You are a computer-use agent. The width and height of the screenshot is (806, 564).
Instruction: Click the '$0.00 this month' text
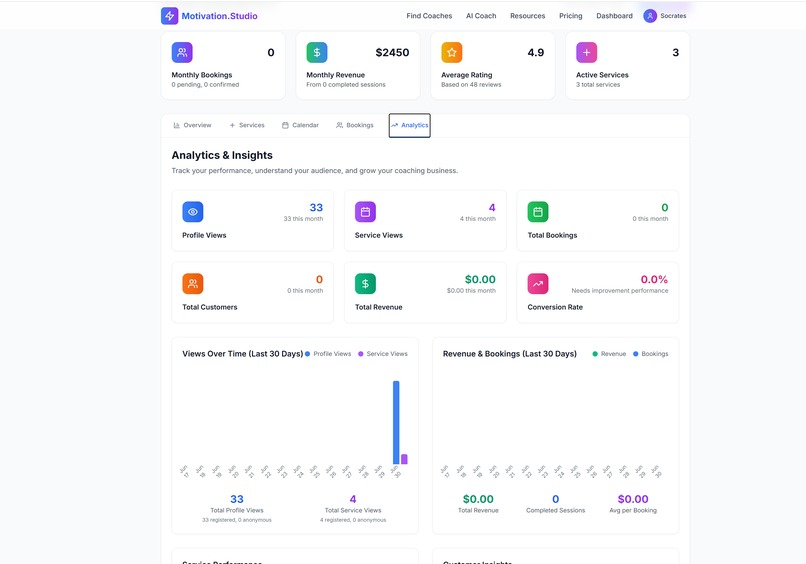tap(471, 291)
